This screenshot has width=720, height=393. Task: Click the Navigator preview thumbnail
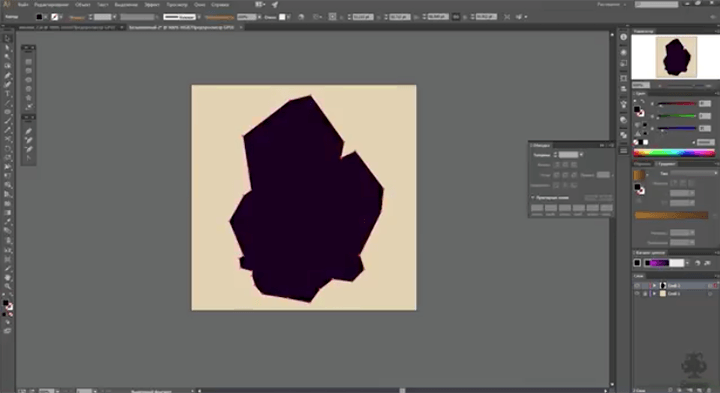(x=676, y=57)
